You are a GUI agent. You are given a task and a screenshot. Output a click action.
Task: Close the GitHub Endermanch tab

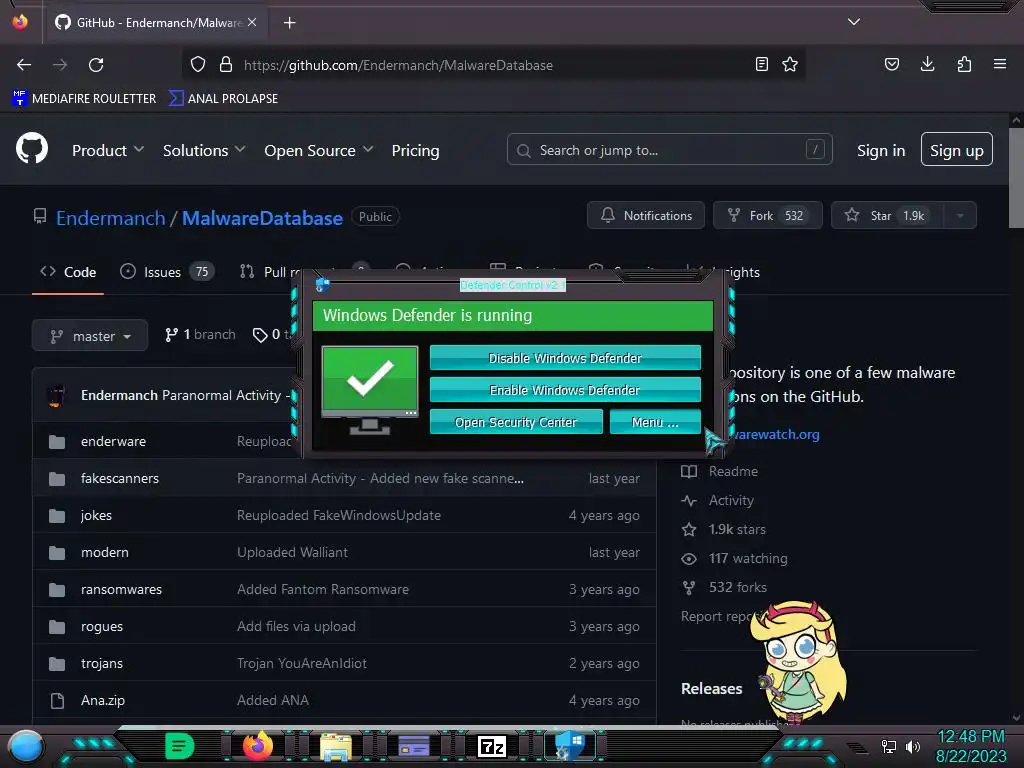(x=252, y=22)
